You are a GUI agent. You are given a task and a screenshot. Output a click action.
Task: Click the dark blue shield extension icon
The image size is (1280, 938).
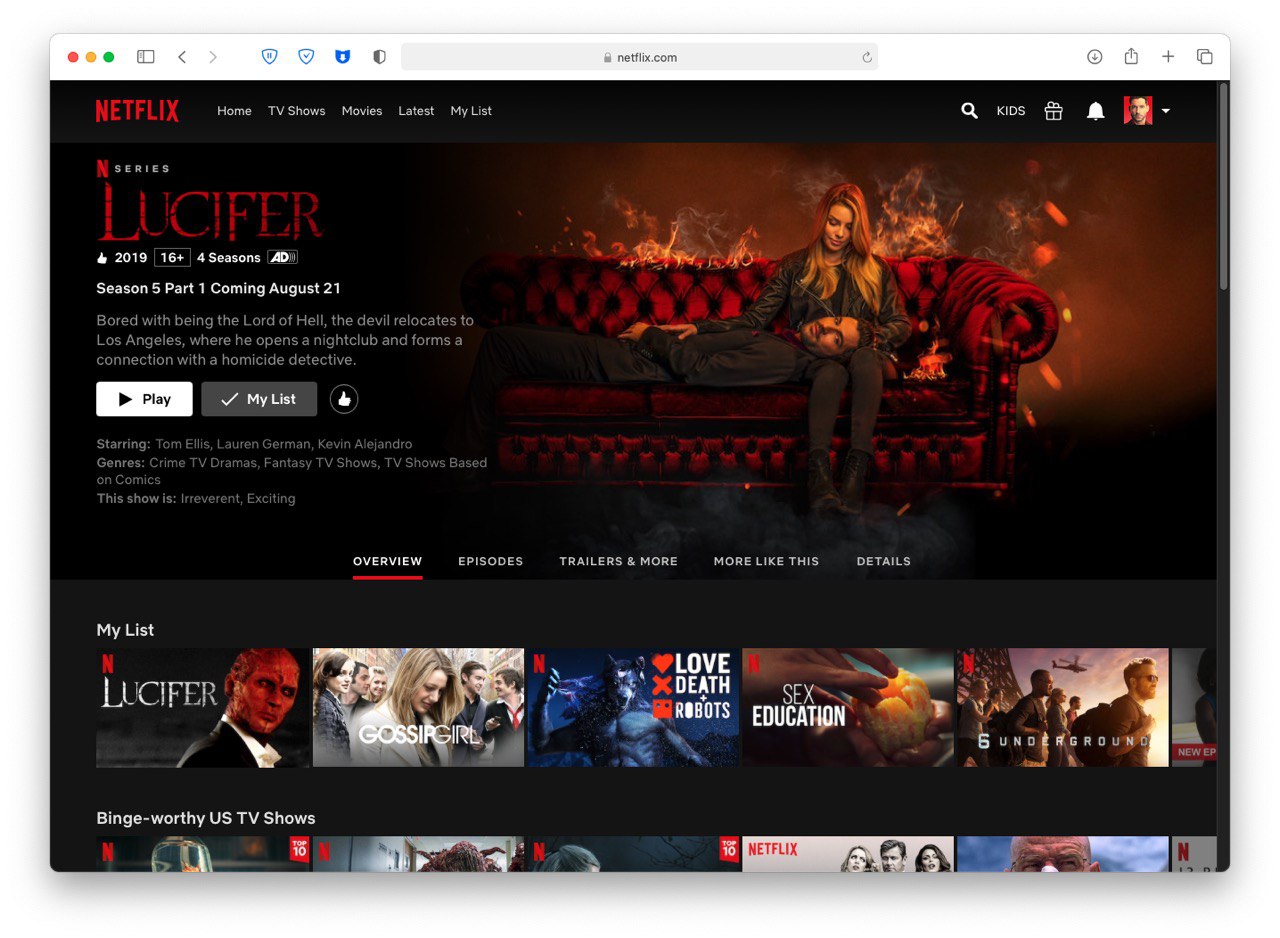(x=342, y=57)
